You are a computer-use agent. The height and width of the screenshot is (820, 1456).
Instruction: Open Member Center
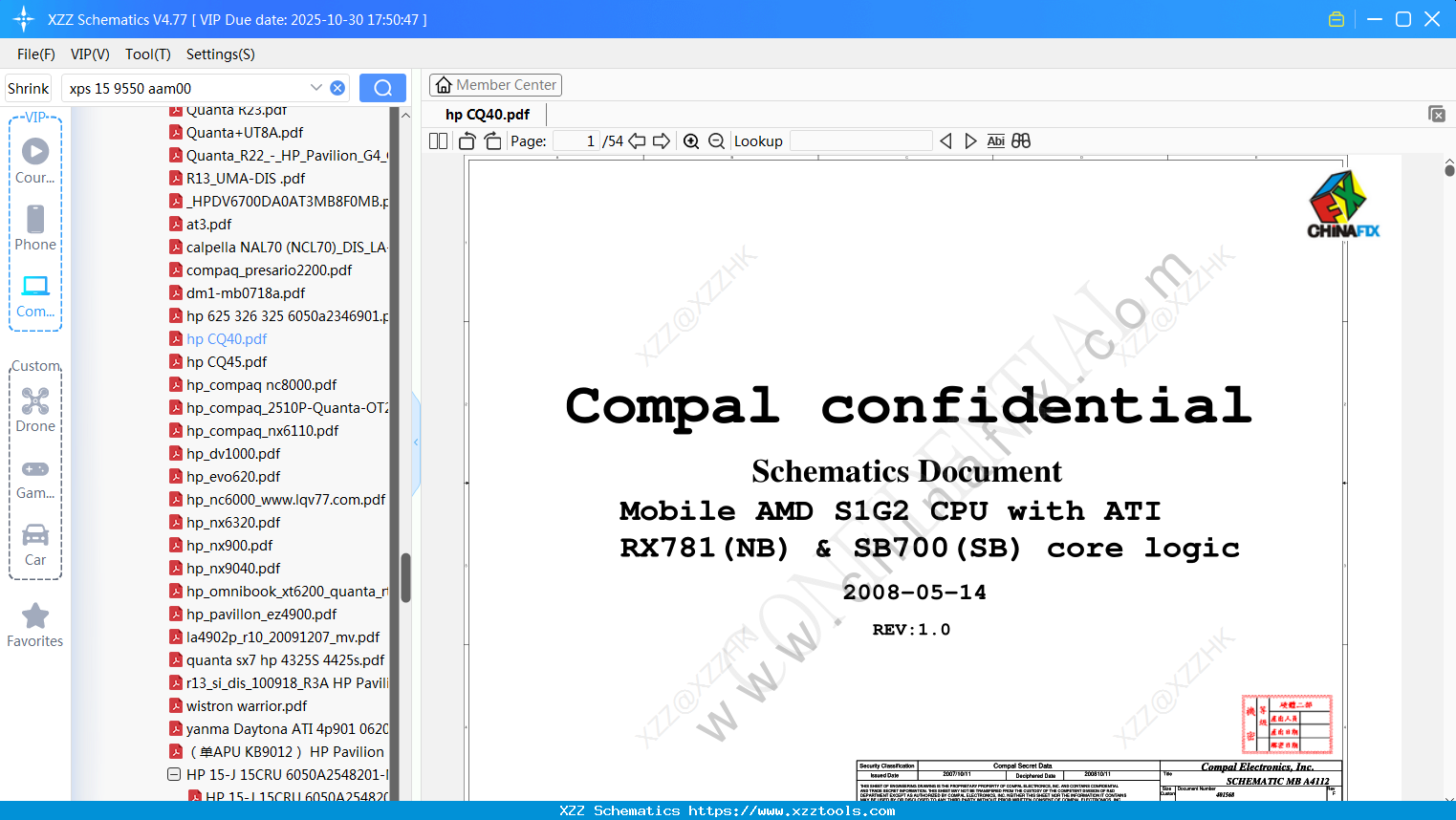pos(495,85)
